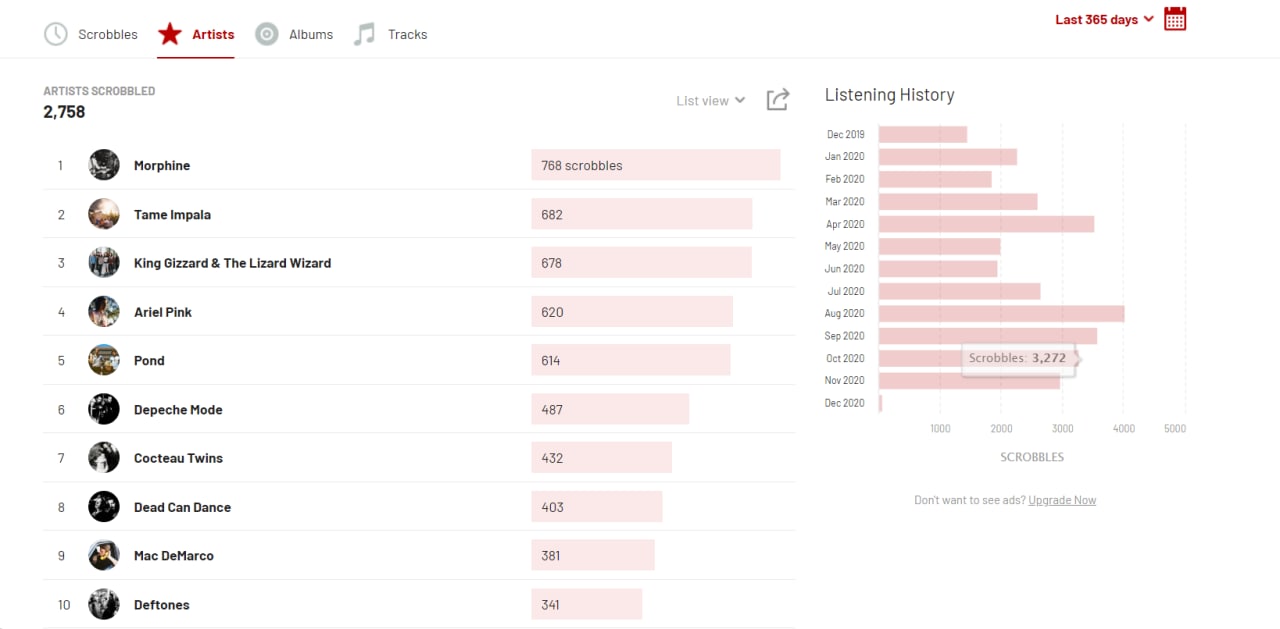The height and width of the screenshot is (629, 1280).
Task: Open the Tame Impala artist link
Action: point(172,215)
